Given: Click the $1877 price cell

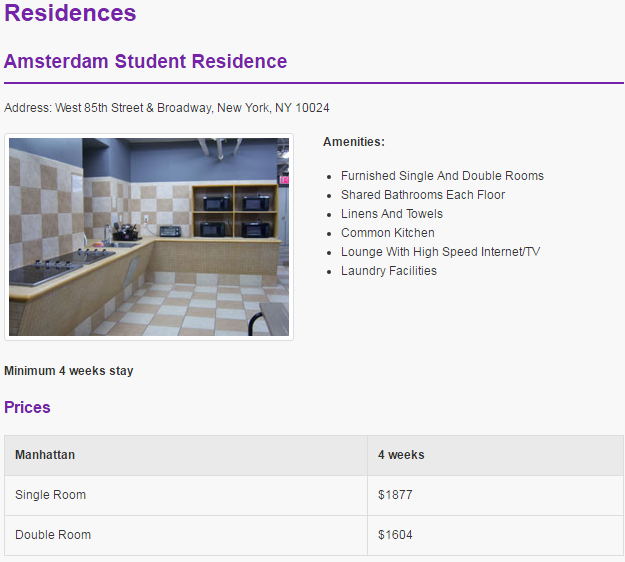Looking at the screenshot, I should pyautogui.click(x=395, y=495).
